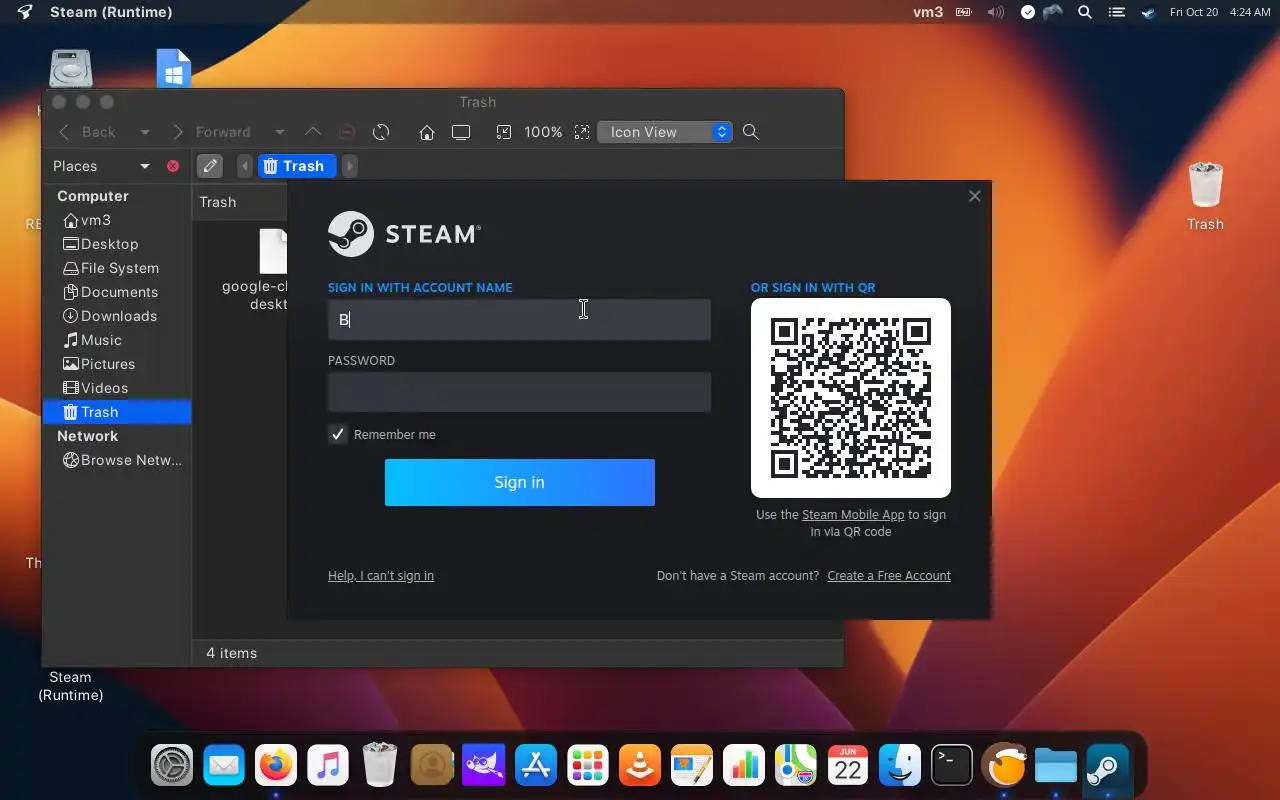Open the Steam tray icon in menu bar

pyautogui.click(x=1148, y=12)
